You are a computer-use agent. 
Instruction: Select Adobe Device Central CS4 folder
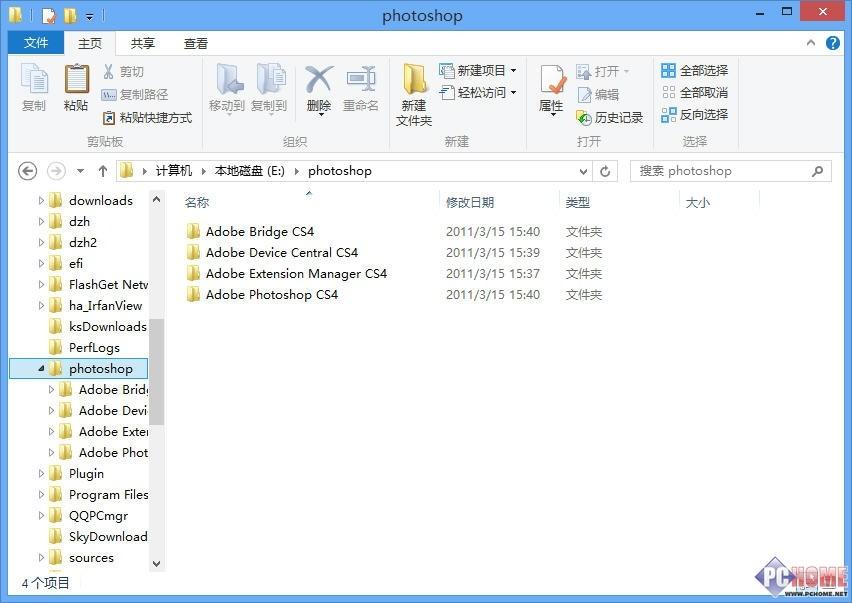[272, 253]
